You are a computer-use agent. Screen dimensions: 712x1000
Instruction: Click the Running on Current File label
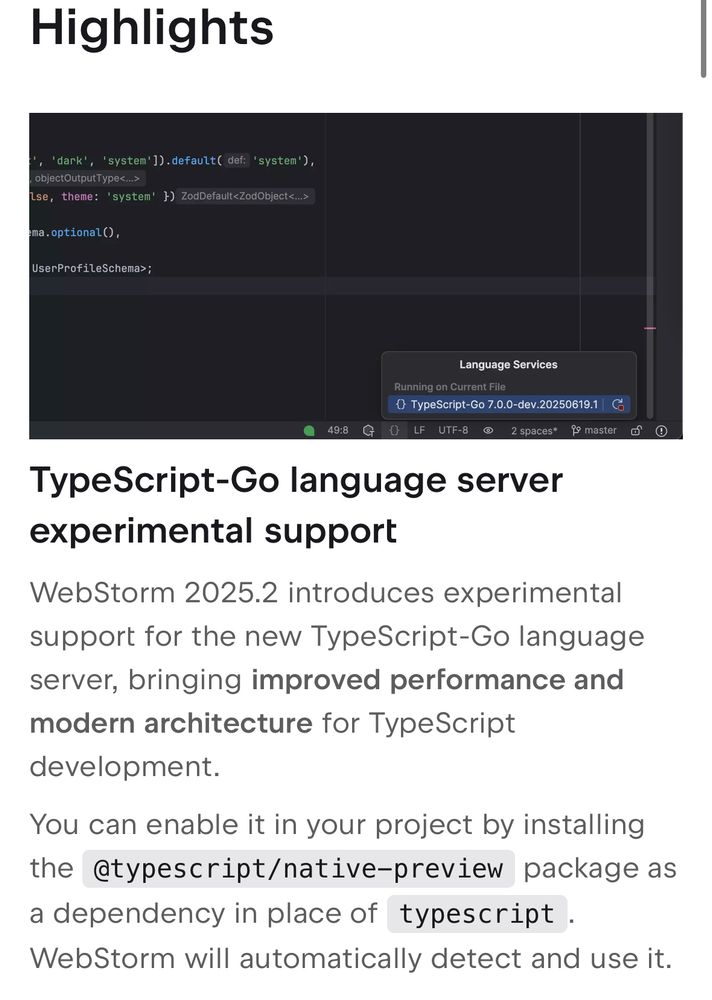(x=450, y=386)
